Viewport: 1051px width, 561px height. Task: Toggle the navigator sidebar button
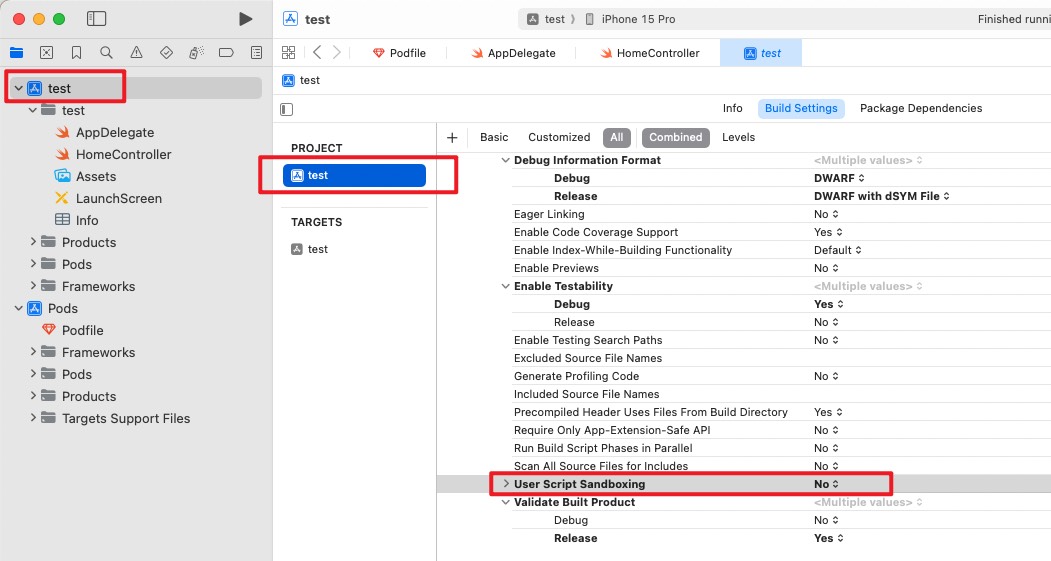click(97, 19)
